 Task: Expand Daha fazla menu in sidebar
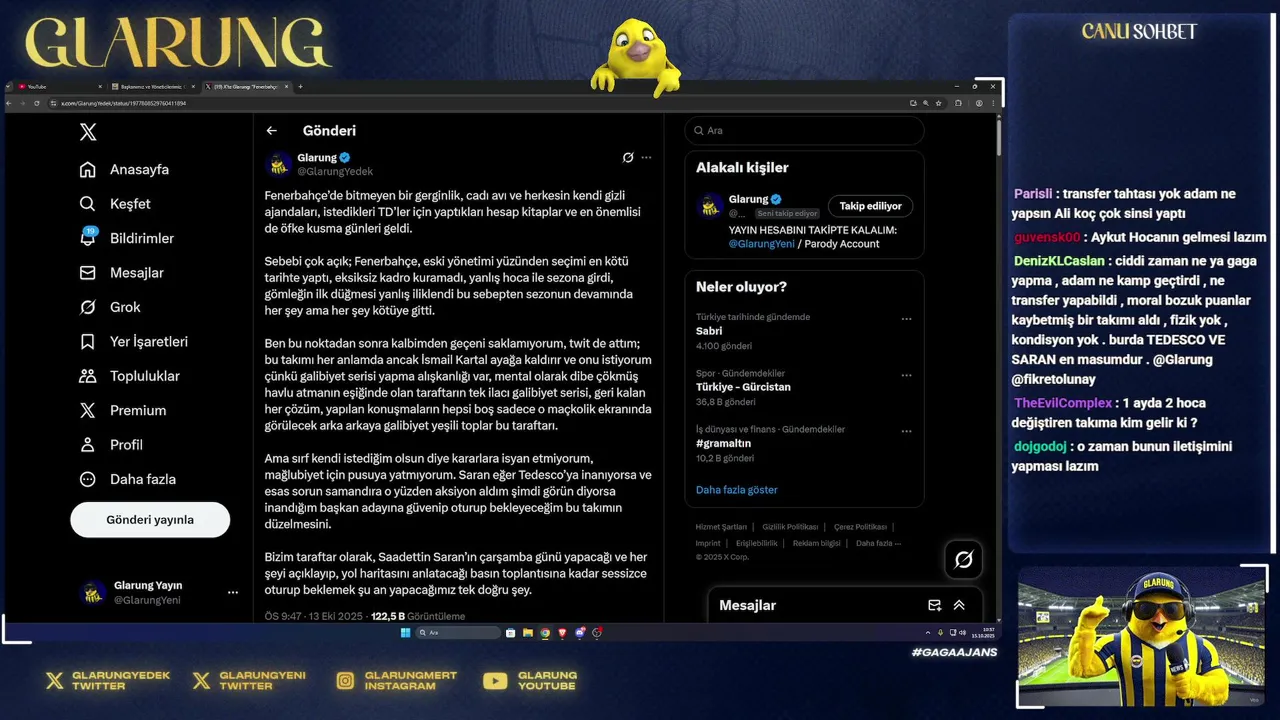(x=127, y=479)
